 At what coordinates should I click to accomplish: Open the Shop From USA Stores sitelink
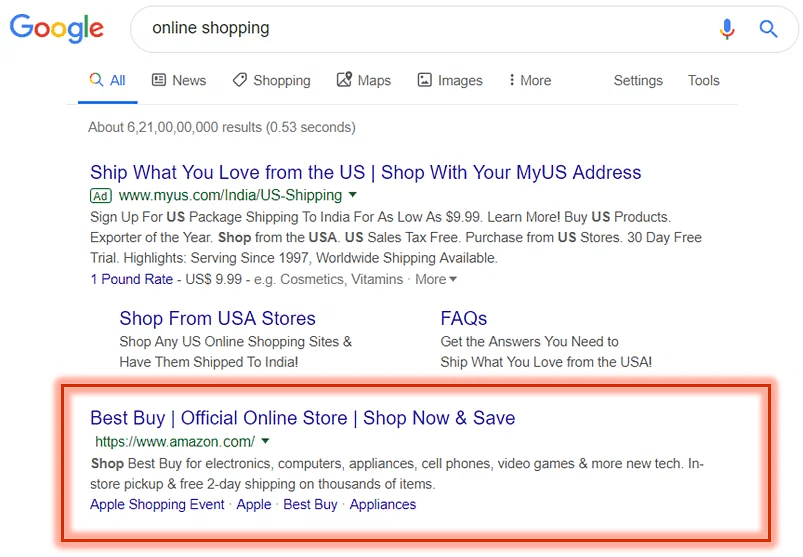click(218, 318)
